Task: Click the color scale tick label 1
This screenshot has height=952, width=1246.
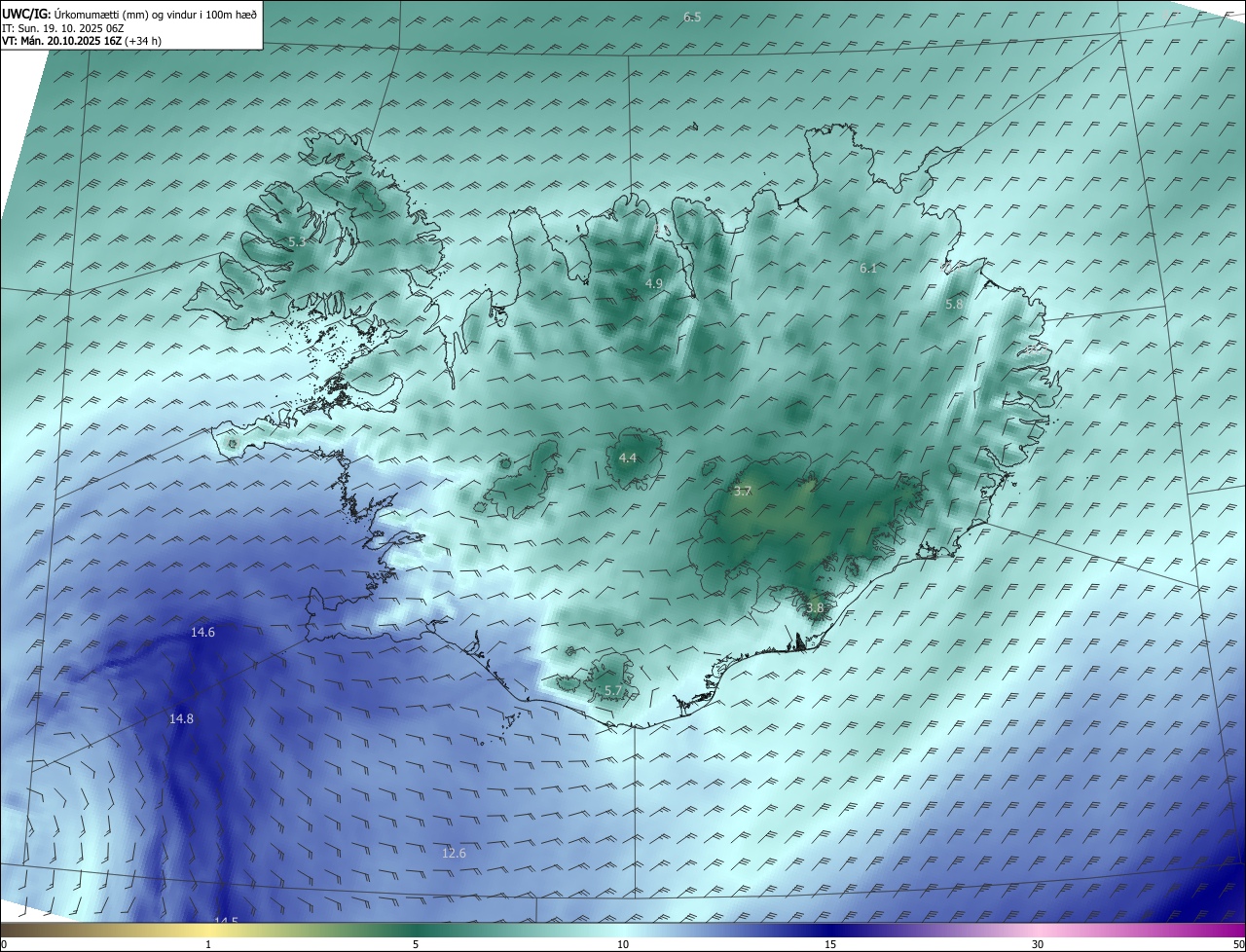Action: coord(208,944)
